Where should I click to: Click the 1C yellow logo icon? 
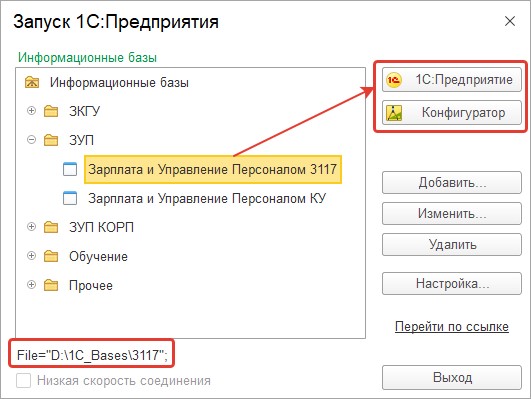click(394, 80)
